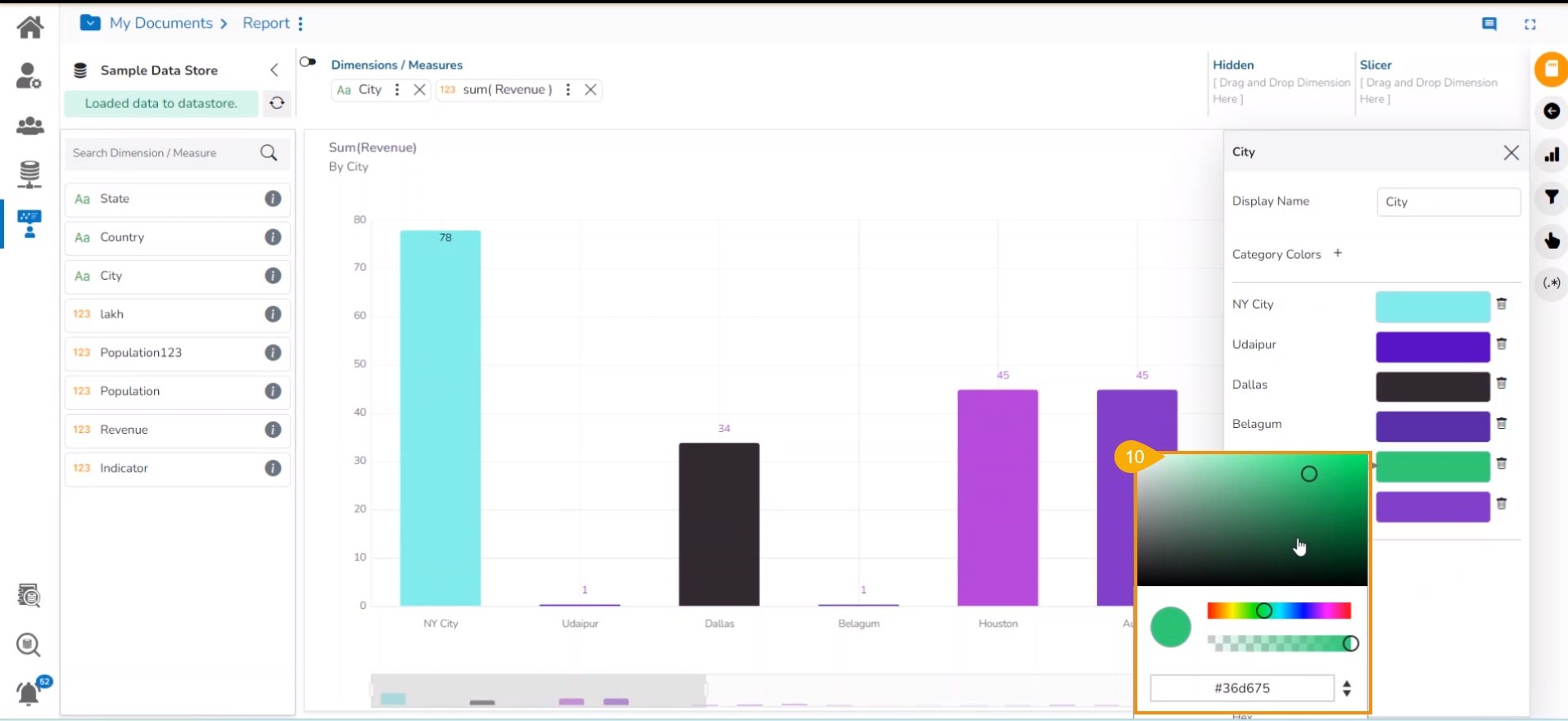The height and width of the screenshot is (721, 1568).
Task: Open the data store sidebar icon
Action: [29, 174]
